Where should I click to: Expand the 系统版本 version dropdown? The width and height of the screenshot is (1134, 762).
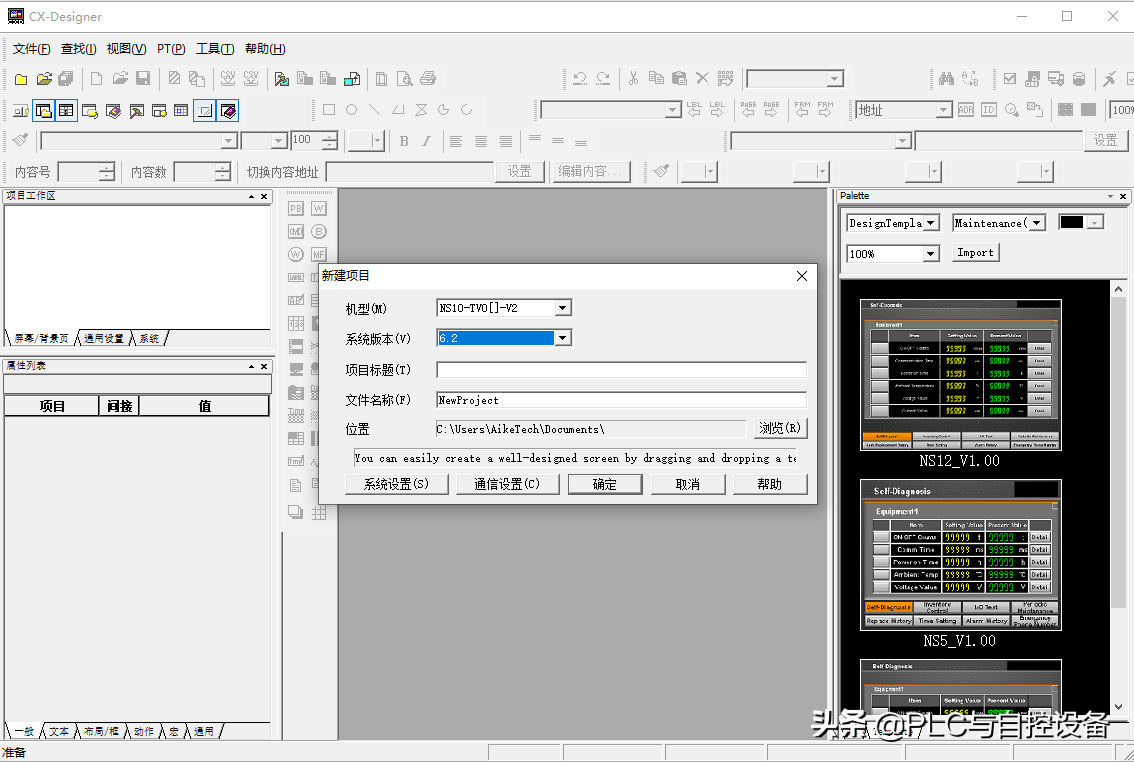pos(563,338)
